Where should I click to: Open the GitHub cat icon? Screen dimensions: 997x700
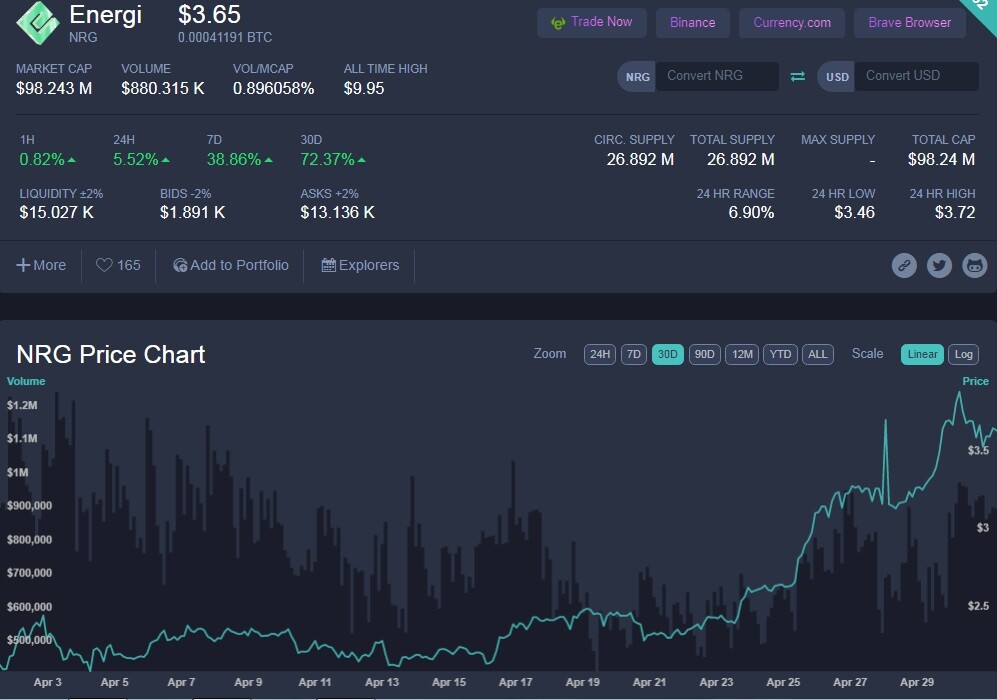pos(974,265)
